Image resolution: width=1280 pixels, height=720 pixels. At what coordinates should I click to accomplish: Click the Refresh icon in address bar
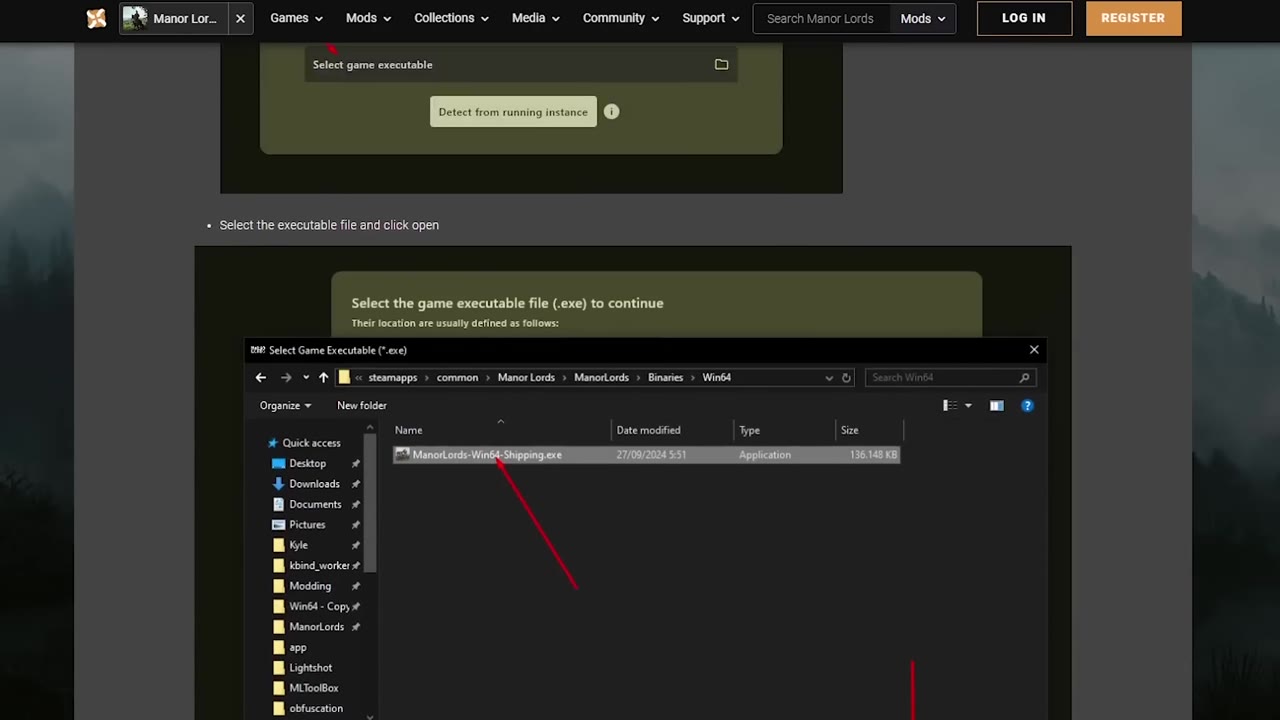[846, 378]
